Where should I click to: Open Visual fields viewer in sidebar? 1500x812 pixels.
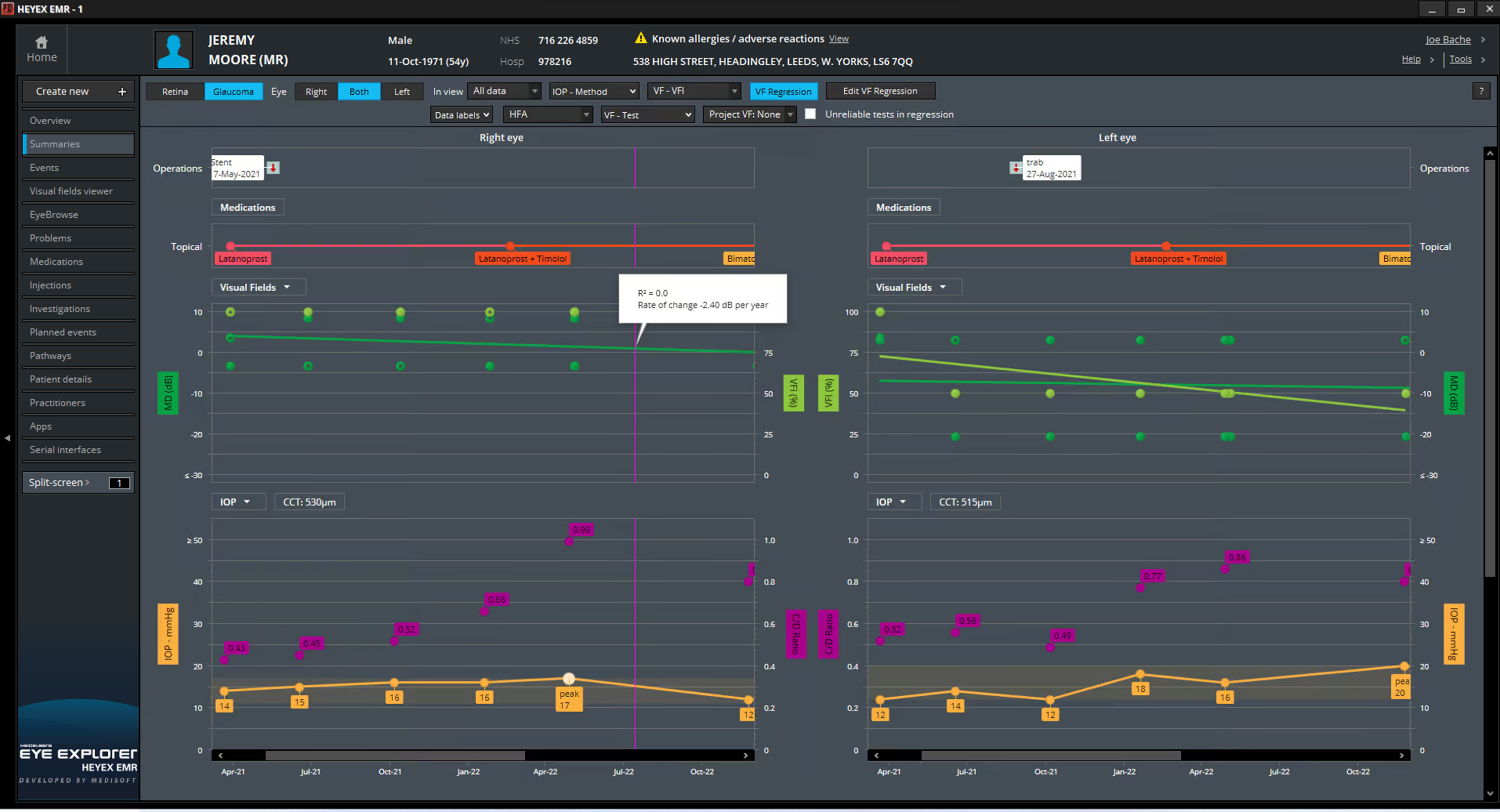click(71, 191)
